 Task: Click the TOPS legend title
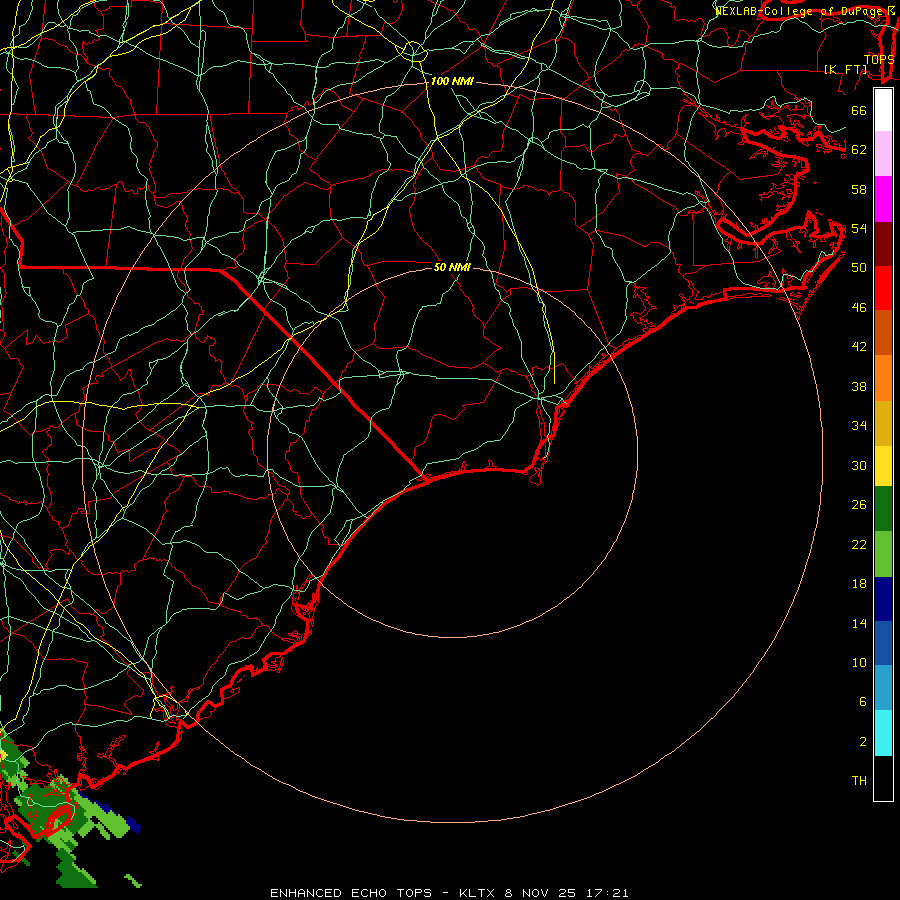[x=879, y=59]
